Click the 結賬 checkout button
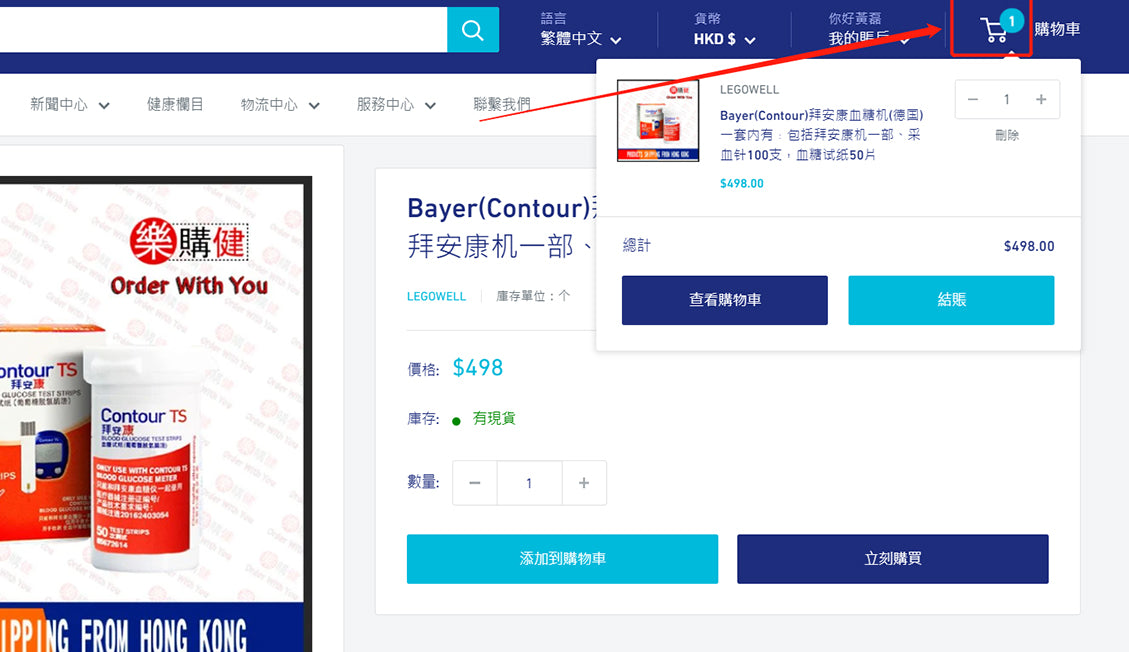The width and height of the screenshot is (1129, 652). pyautogui.click(x=951, y=300)
